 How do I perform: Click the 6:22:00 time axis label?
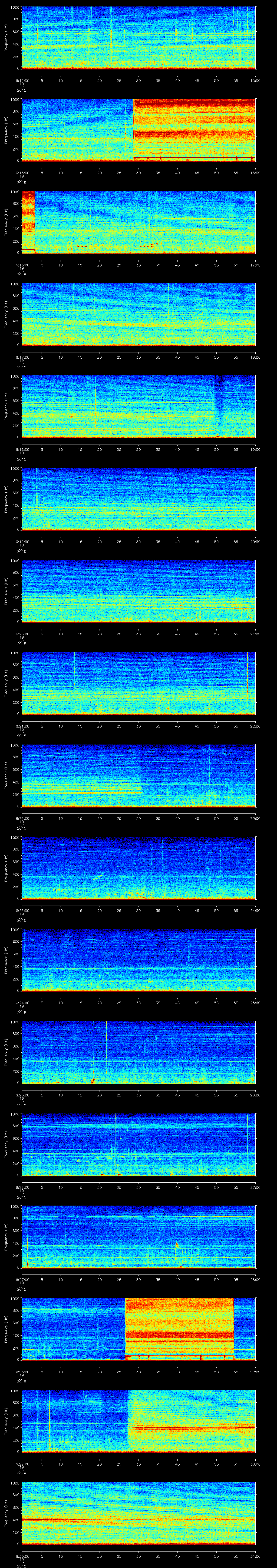click(x=22, y=818)
